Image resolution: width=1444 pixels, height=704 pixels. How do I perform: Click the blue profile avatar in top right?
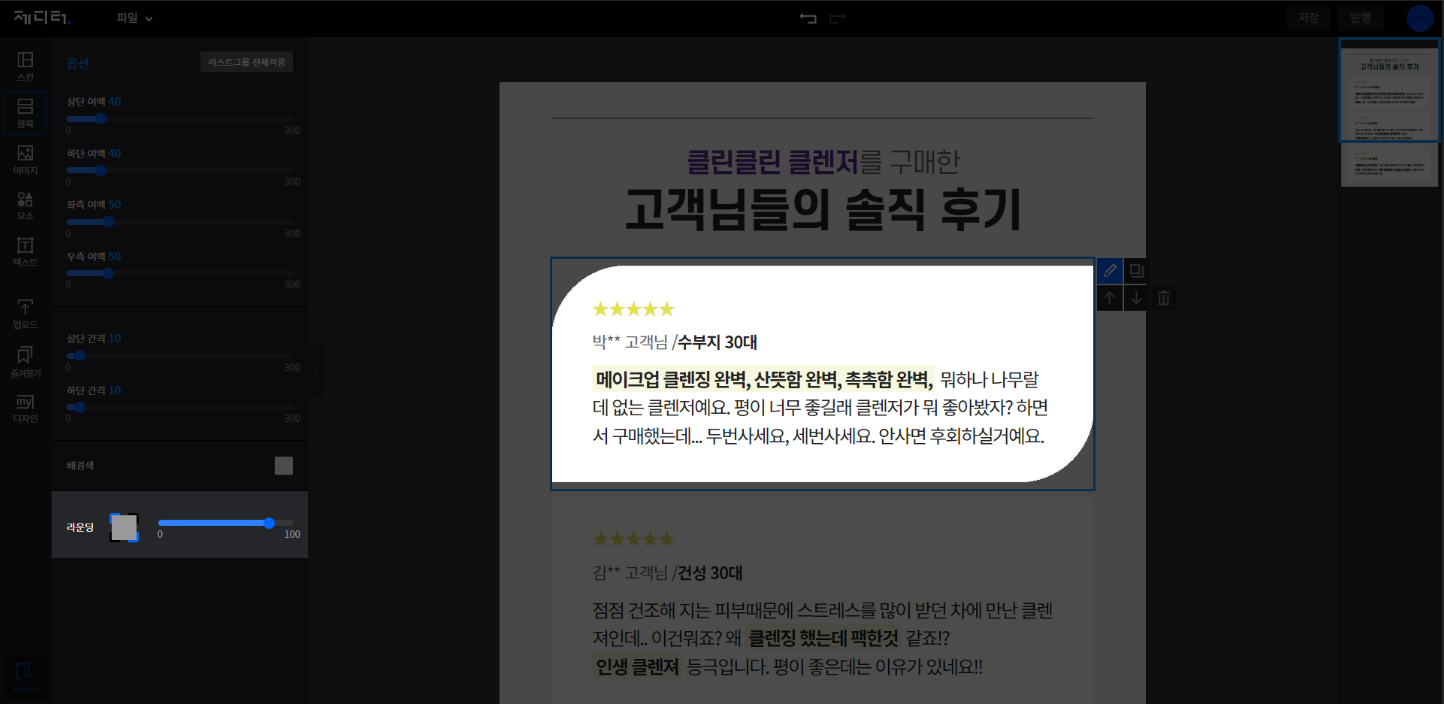point(1420,18)
